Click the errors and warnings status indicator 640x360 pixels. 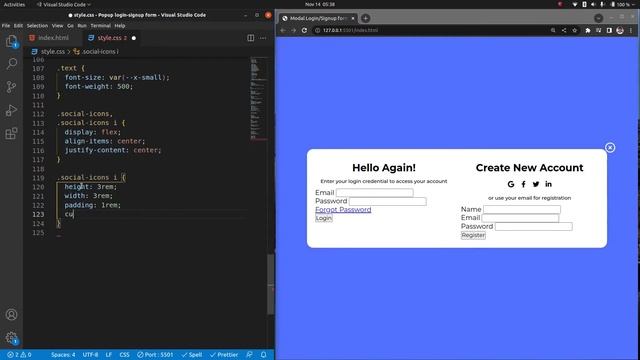point(19,355)
